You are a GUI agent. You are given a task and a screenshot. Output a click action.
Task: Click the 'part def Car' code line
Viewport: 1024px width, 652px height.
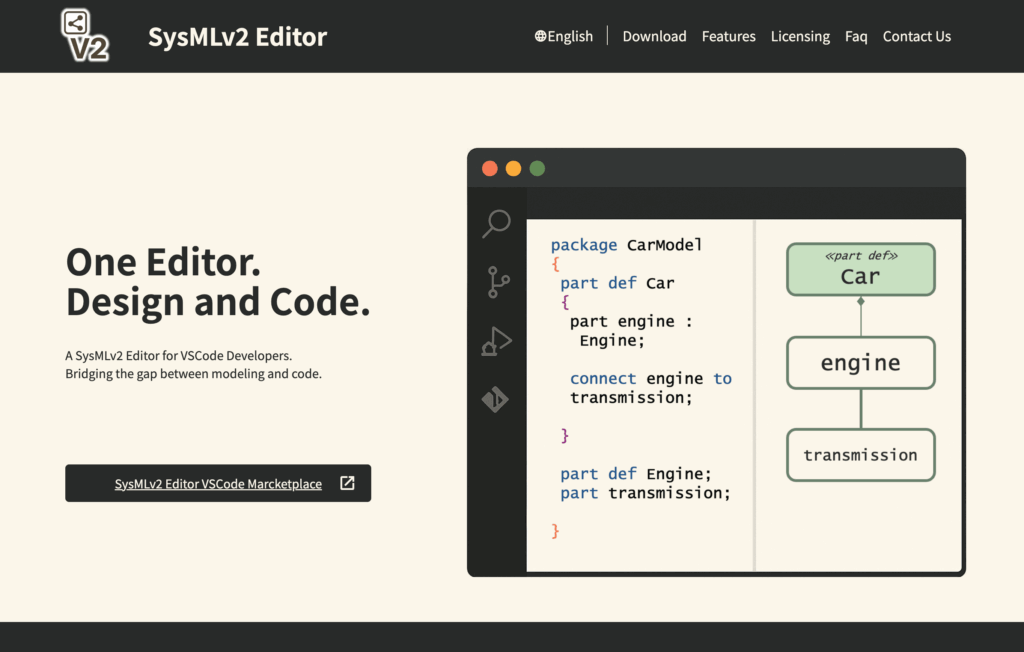click(x=617, y=283)
